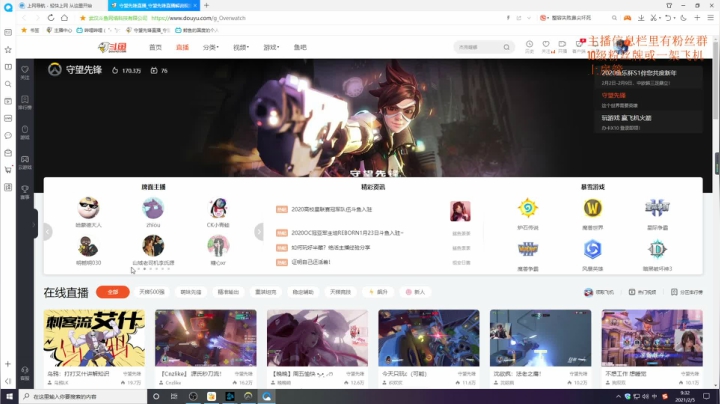This screenshot has width=720, height=404.
Task: Expand the 分类 dropdown menu
Action: click(x=211, y=47)
